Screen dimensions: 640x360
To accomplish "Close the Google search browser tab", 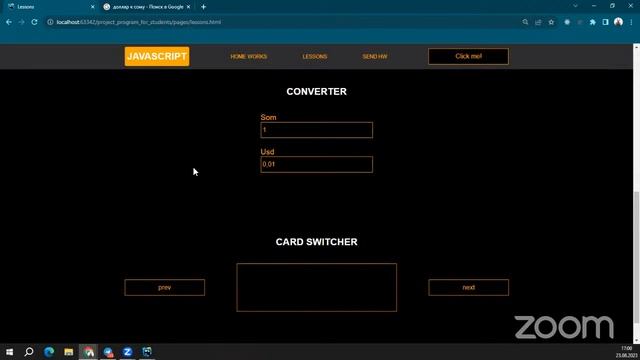I will tap(188, 7).
